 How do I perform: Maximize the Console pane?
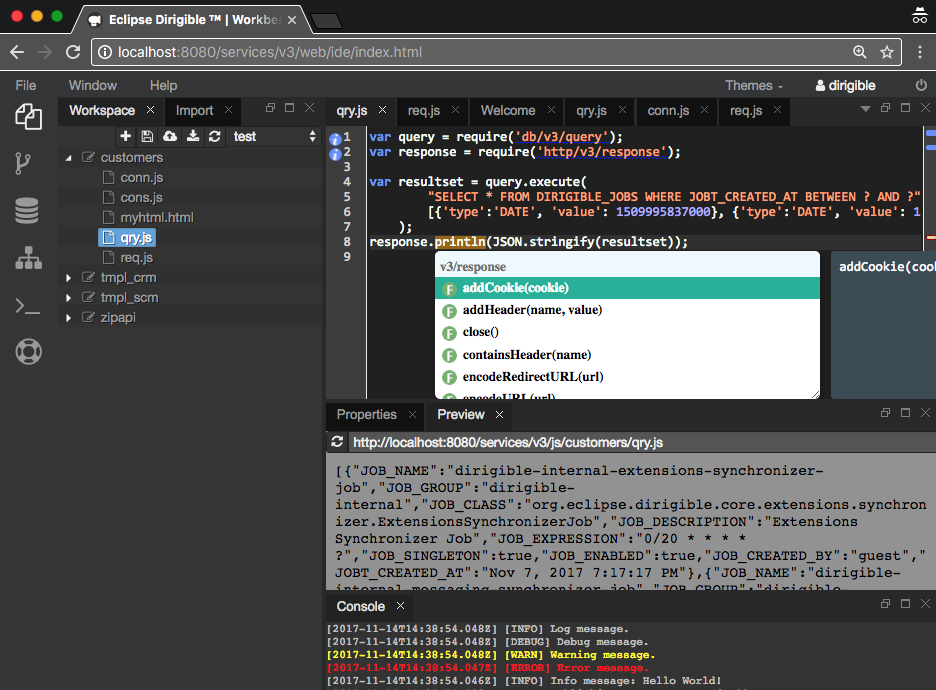pyautogui.click(x=905, y=604)
